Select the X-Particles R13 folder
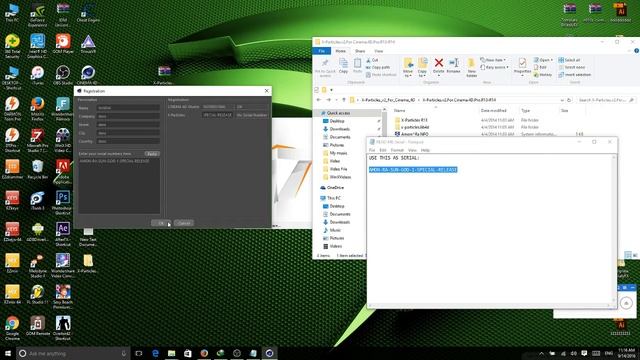 pyautogui.click(x=414, y=120)
